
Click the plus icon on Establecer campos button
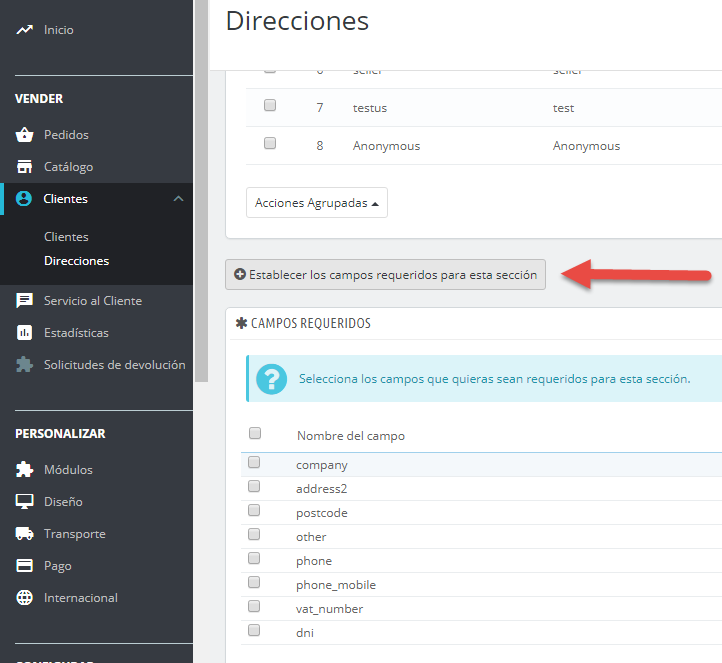tap(239, 274)
